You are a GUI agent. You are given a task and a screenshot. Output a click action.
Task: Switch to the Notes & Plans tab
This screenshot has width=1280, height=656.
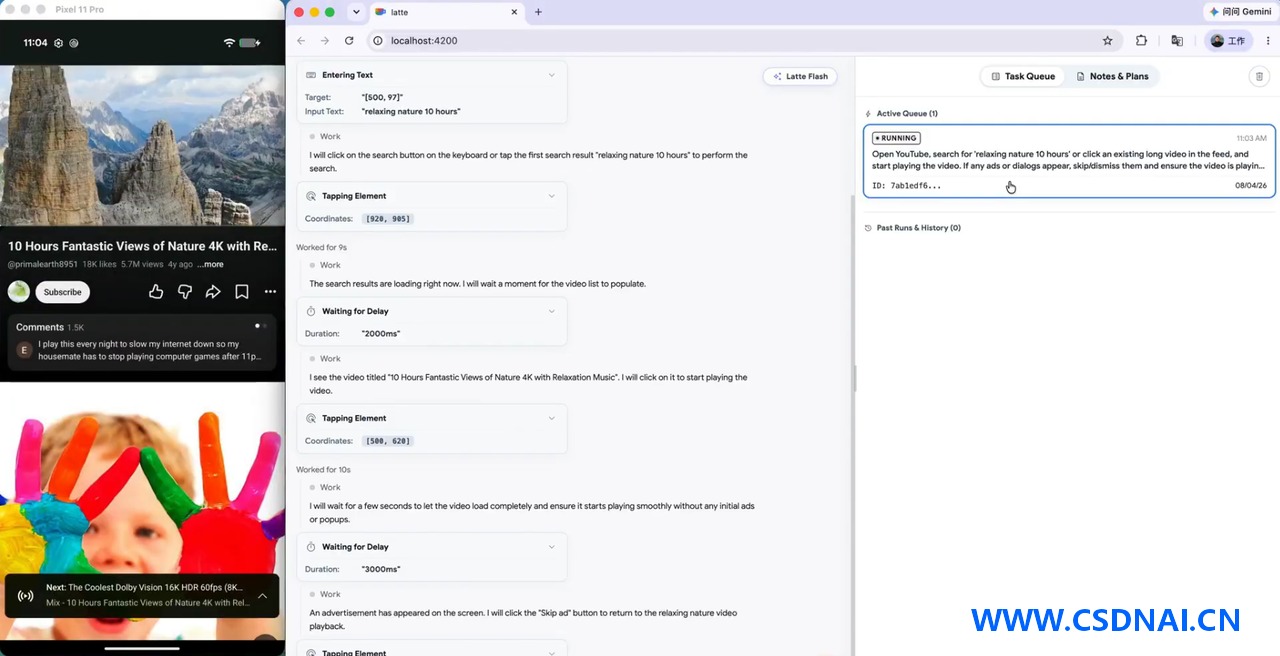[x=1112, y=76]
